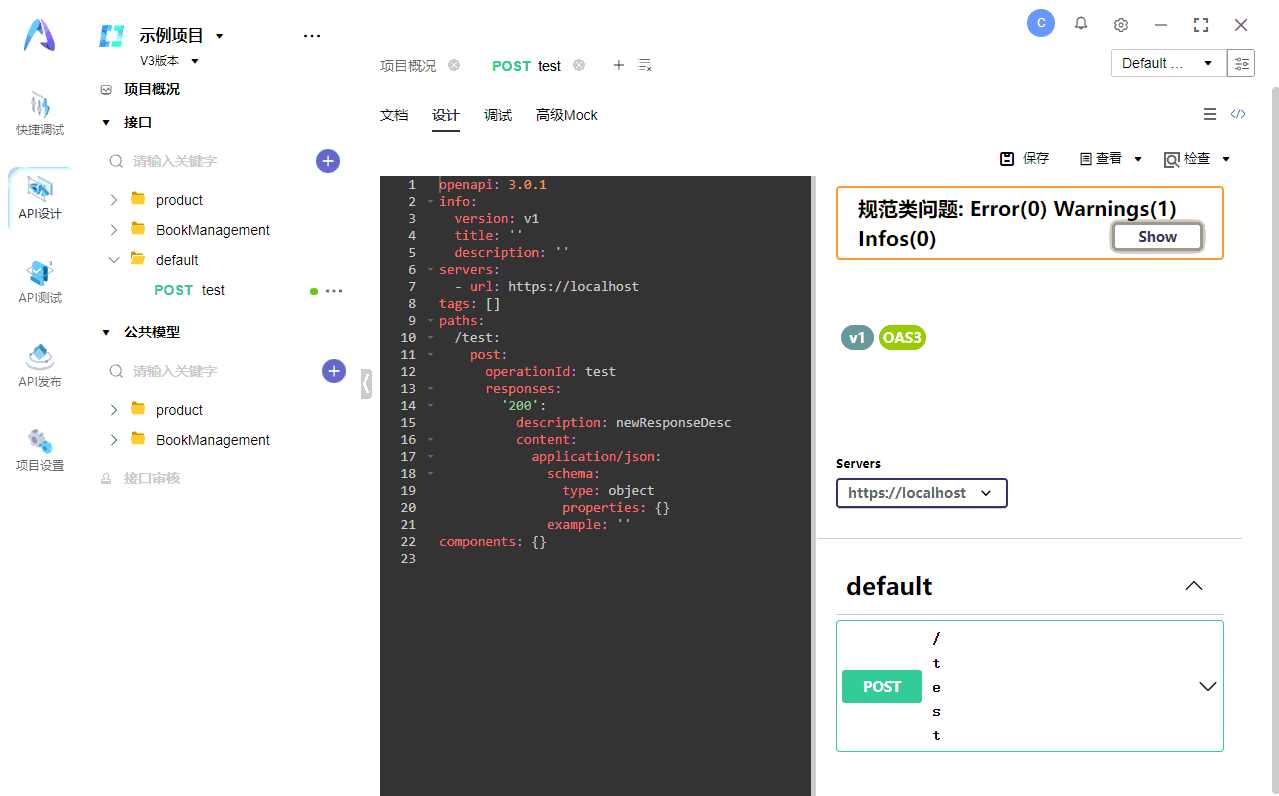Select the API设计 sidebar icon

[x=40, y=198]
